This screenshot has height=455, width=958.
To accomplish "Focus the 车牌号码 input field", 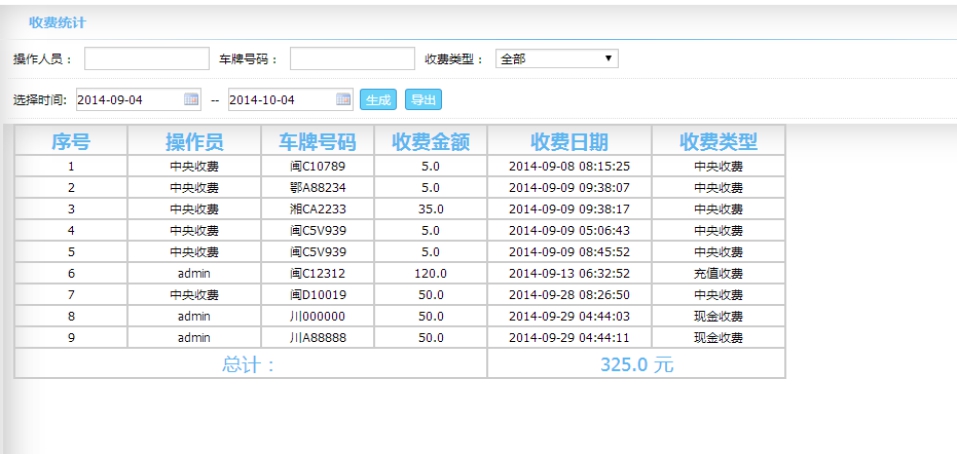I will click(351, 60).
